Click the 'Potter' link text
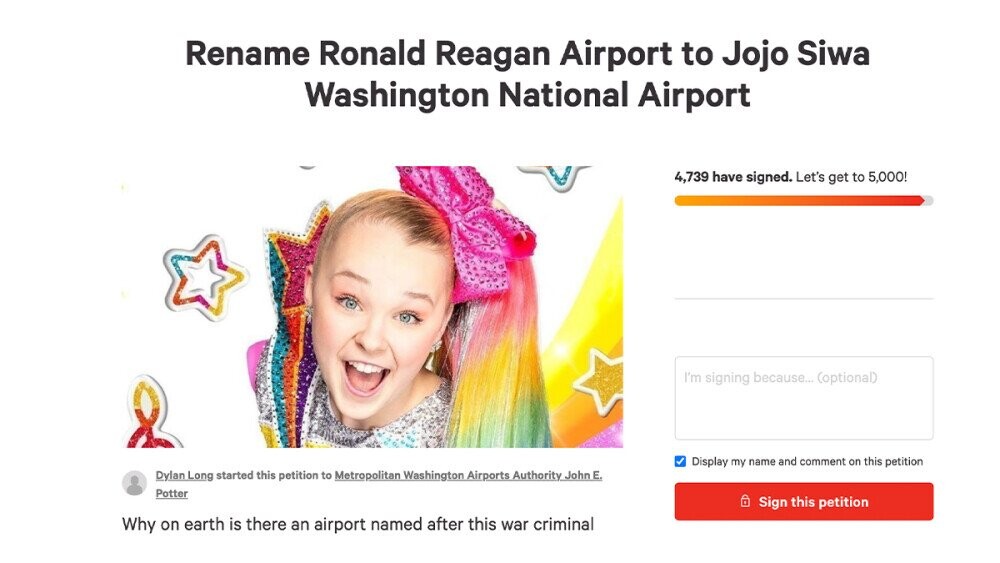 point(172,494)
